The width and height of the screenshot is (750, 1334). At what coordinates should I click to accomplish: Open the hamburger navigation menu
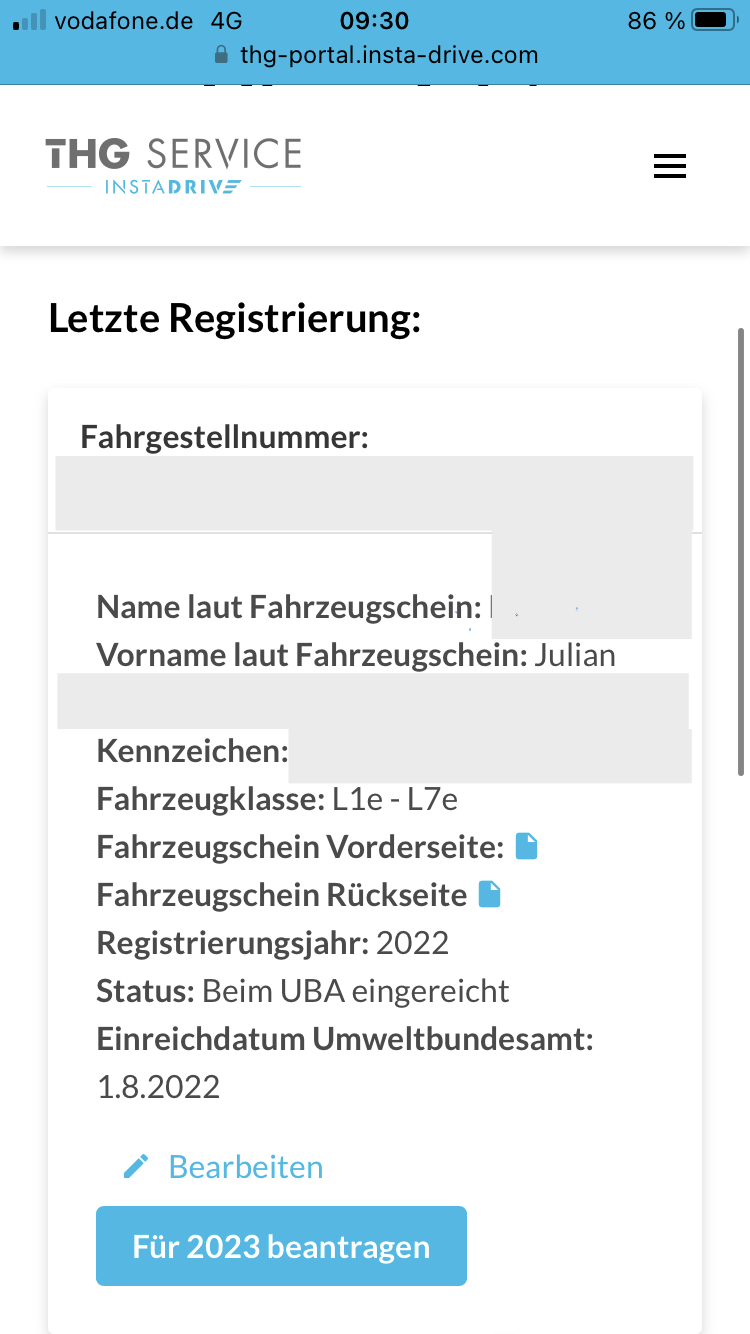tap(669, 166)
